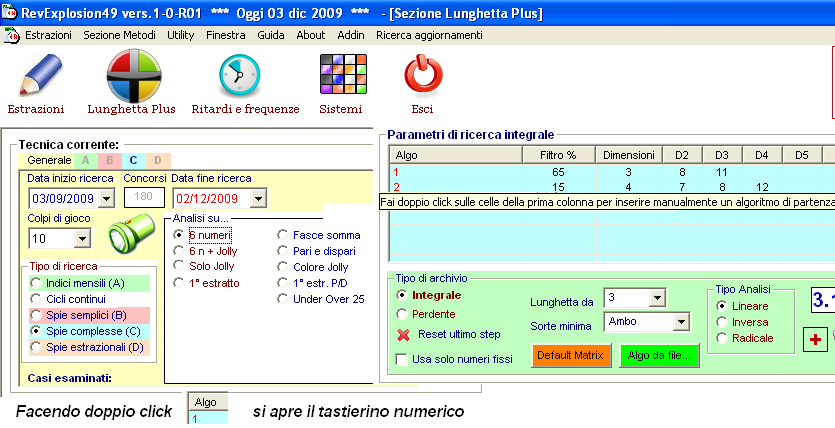The height and width of the screenshot is (428, 835).
Task: Select 1° estr. P/D option
Action: point(282,283)
